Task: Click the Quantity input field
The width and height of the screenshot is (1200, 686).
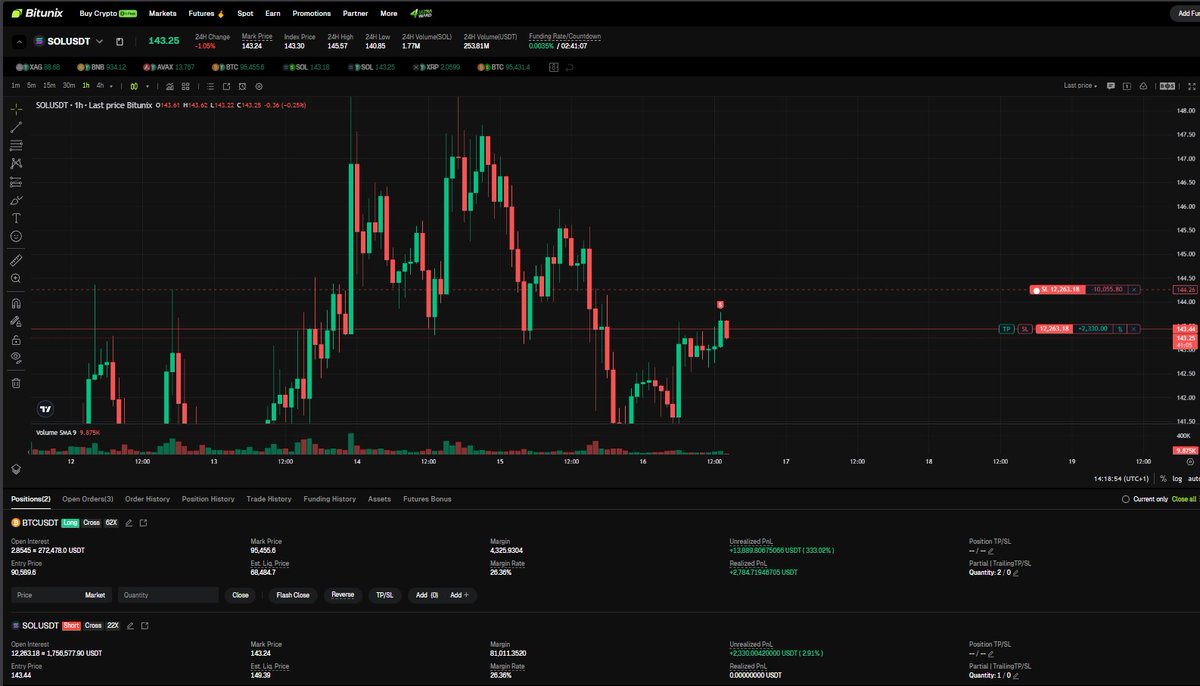Action: 167,595
